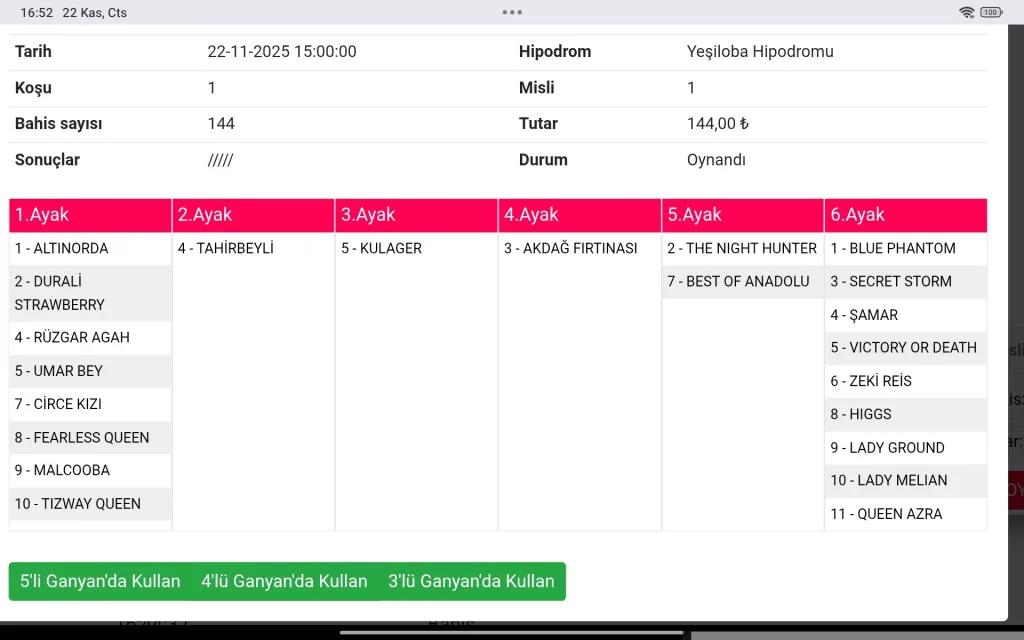Image resolution: width=1024 pixels, height=640 pixels.
Task: Click 11 - QUEEN AZRA entry
Action: pyautogui.click(x=886, y=514)
